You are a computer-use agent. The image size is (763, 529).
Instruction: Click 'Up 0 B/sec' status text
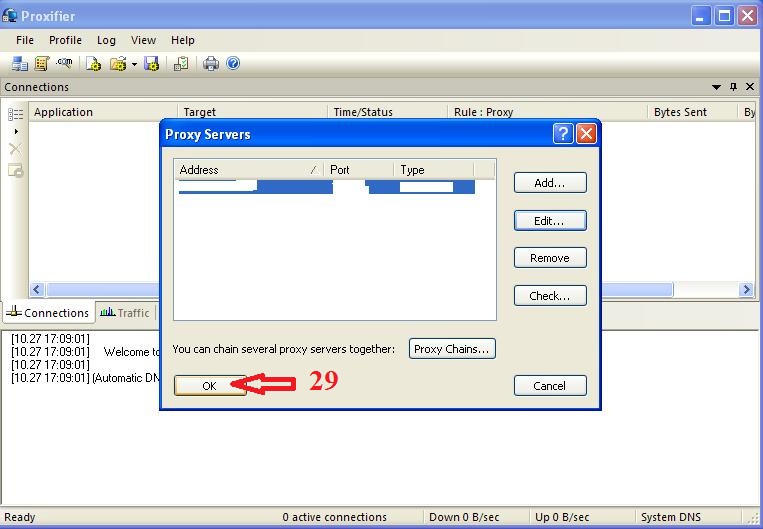[x=562, y=517]
